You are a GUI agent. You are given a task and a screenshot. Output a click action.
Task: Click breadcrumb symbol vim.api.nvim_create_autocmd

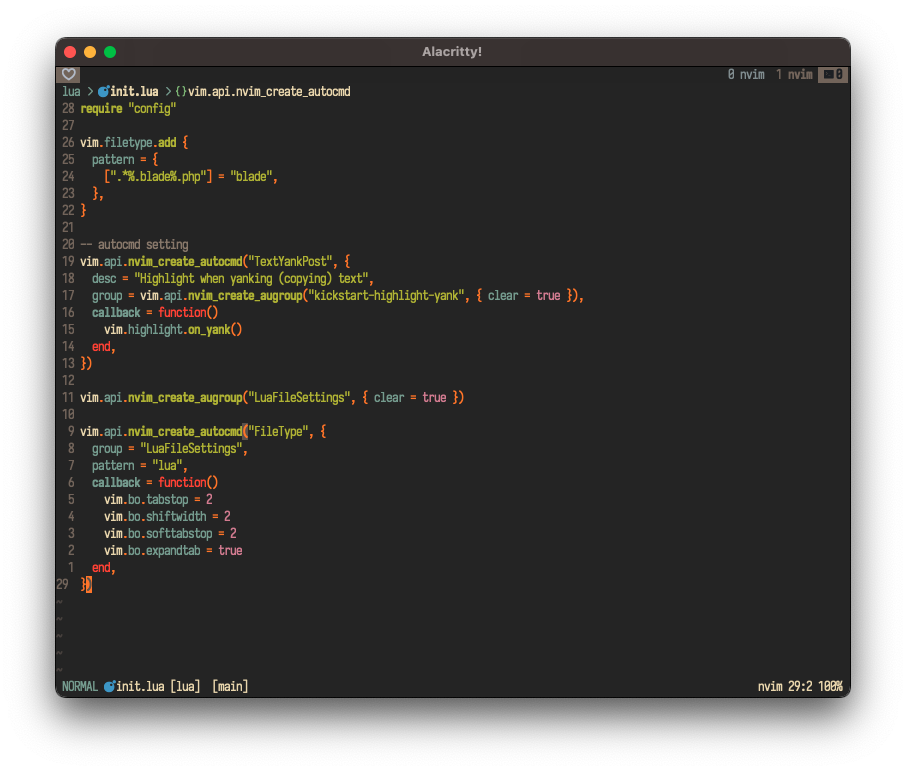tap(269, 91)
